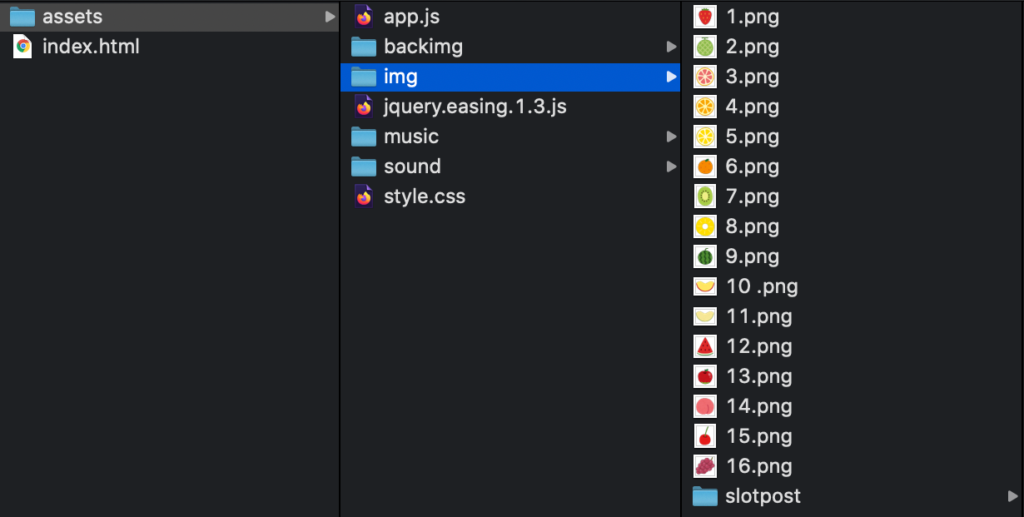Click the blue music folder icon
1024x517 pixels.
pos(364,136)
